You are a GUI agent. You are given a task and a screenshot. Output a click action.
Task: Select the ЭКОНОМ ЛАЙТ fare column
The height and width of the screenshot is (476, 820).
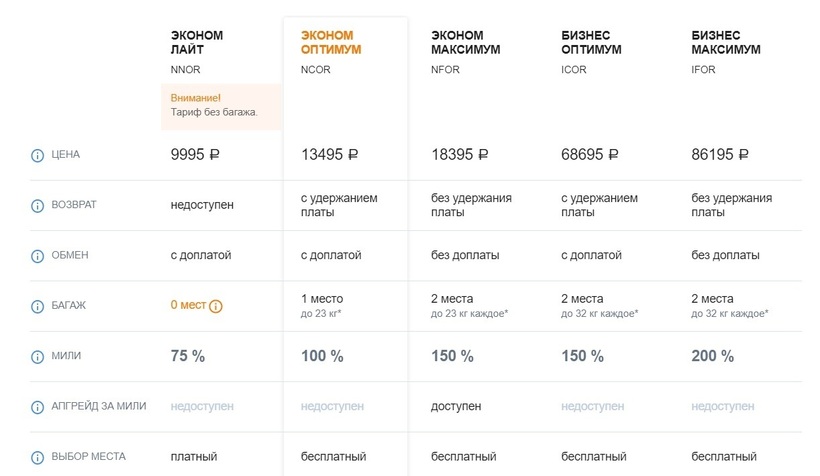[x=197, y=42]
